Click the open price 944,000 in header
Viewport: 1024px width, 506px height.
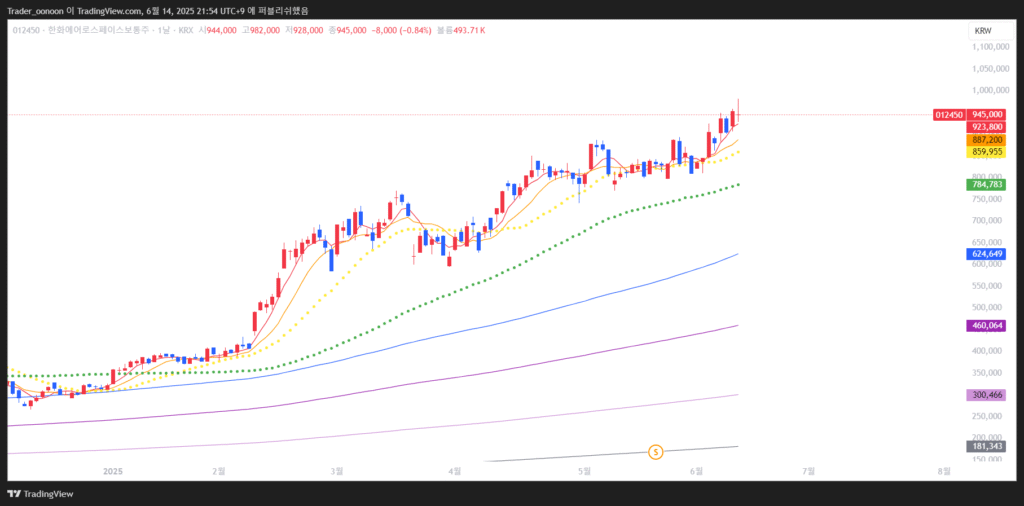tap(221, 31)
